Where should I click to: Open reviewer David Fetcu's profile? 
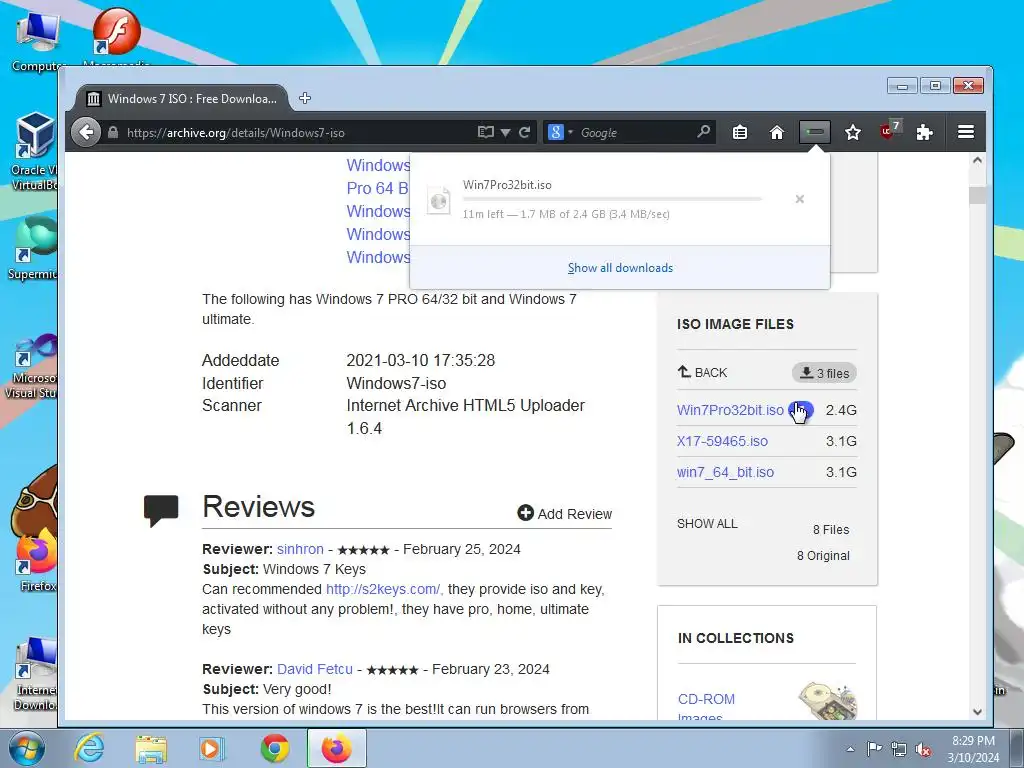coord(315,669)
